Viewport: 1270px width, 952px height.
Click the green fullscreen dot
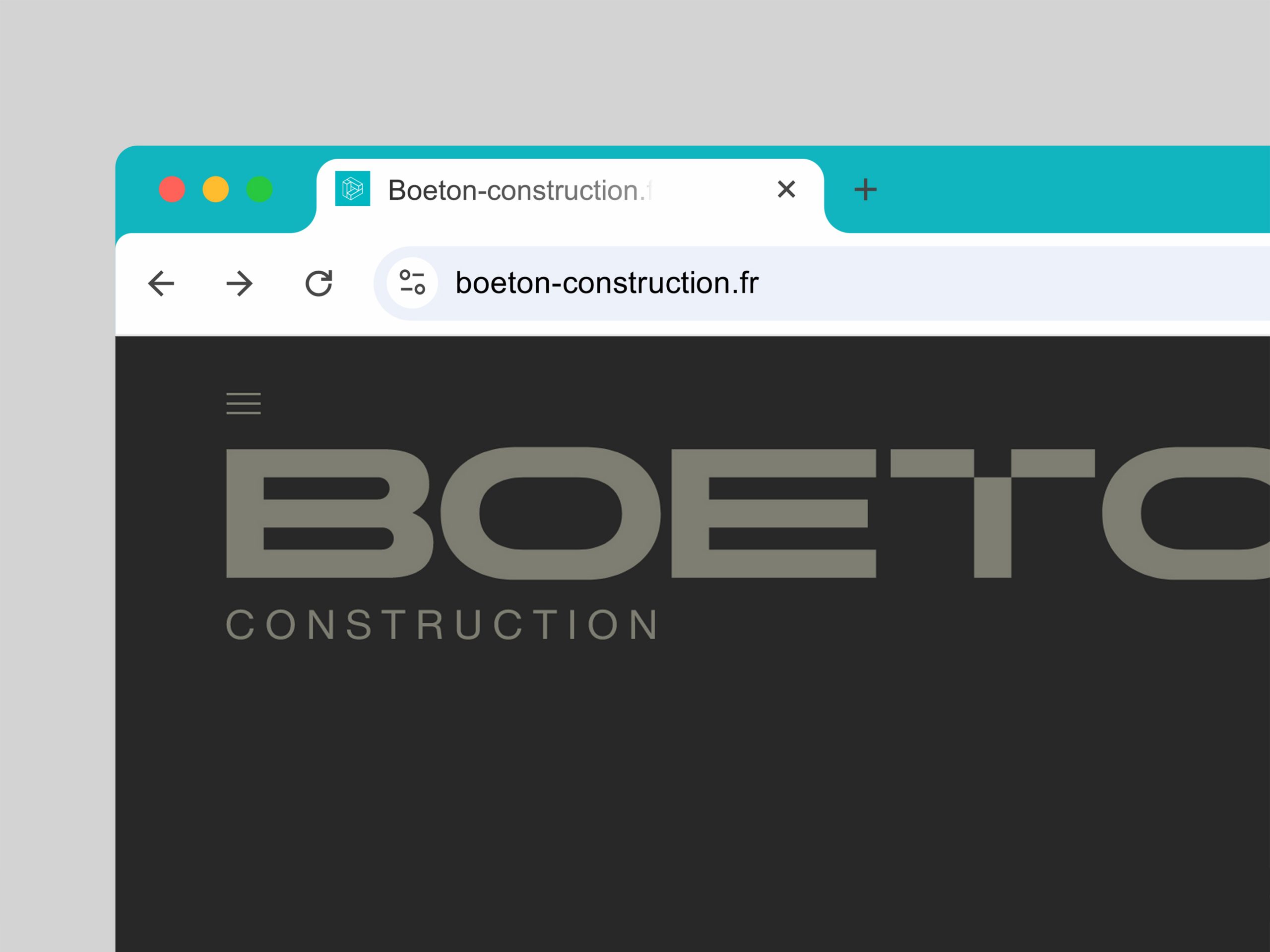pos(259,189)
